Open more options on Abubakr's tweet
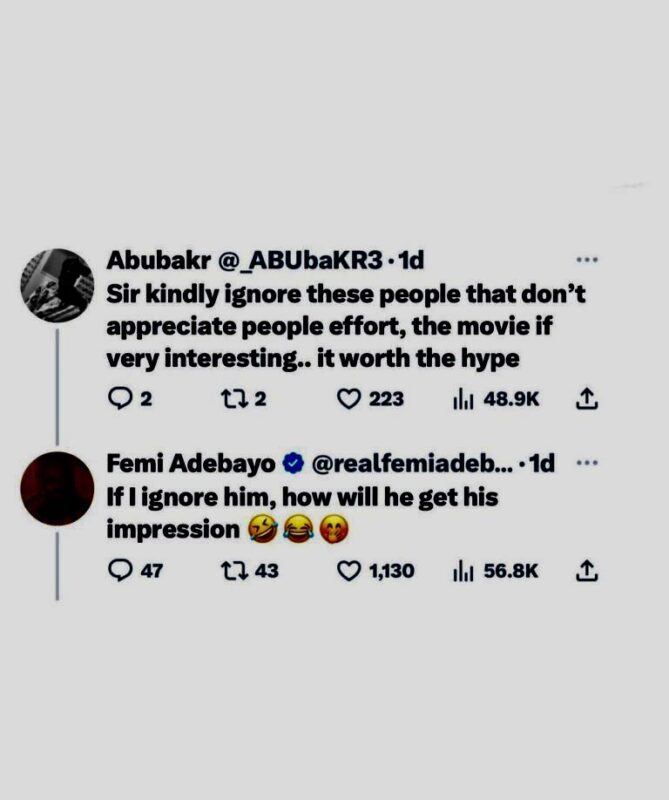Image resolution: width=669 pixels, height=800 pixels. coord(587,260)
